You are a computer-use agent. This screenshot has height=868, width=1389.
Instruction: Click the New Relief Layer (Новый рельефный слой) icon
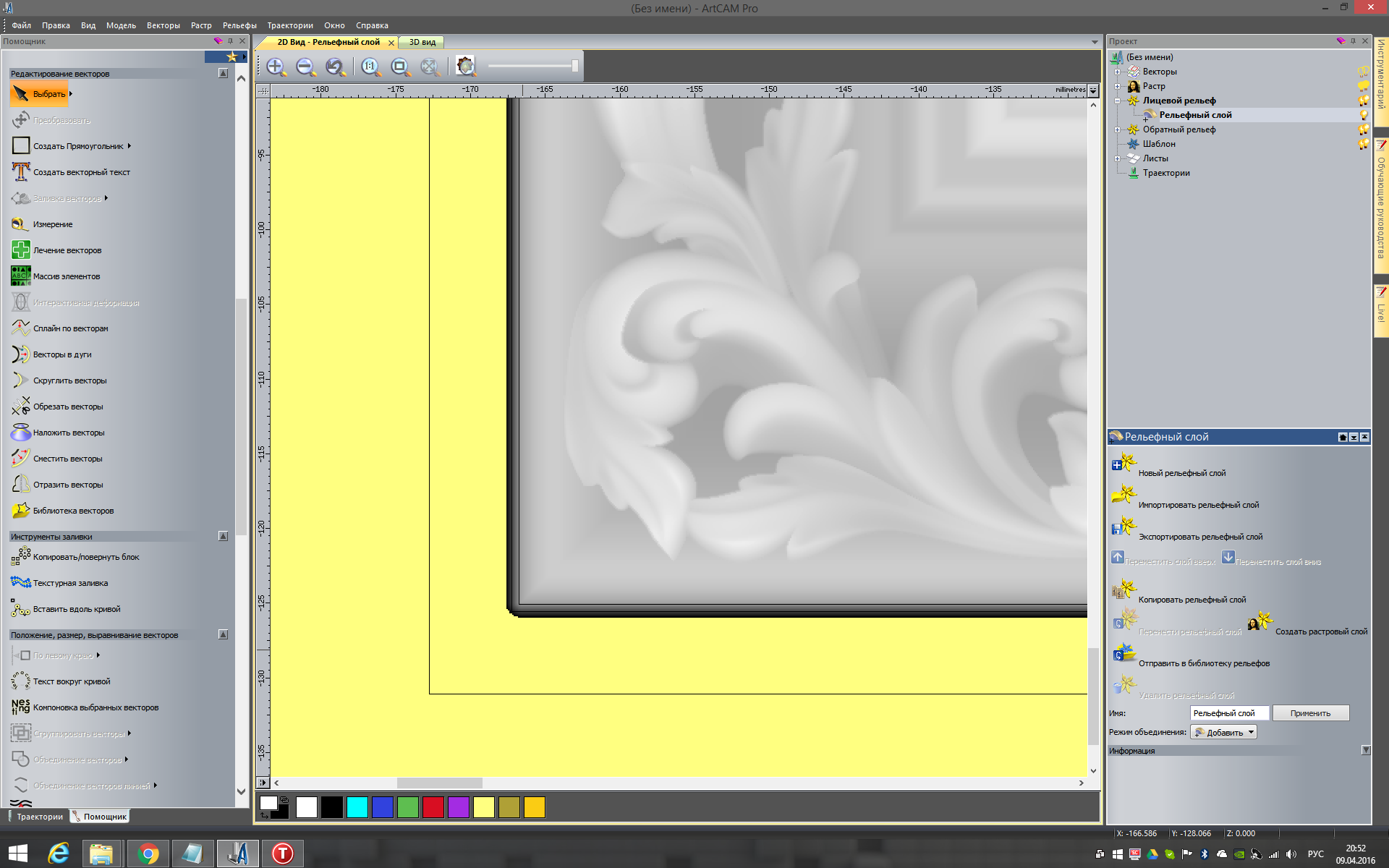[1123, 464]
